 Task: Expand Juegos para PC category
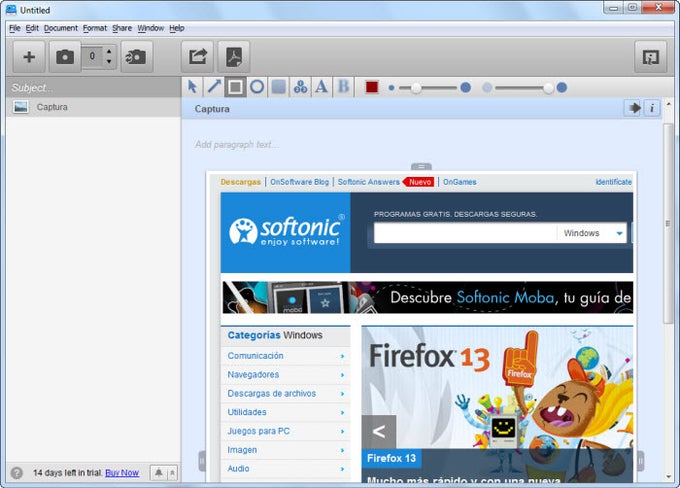[285, 431]
